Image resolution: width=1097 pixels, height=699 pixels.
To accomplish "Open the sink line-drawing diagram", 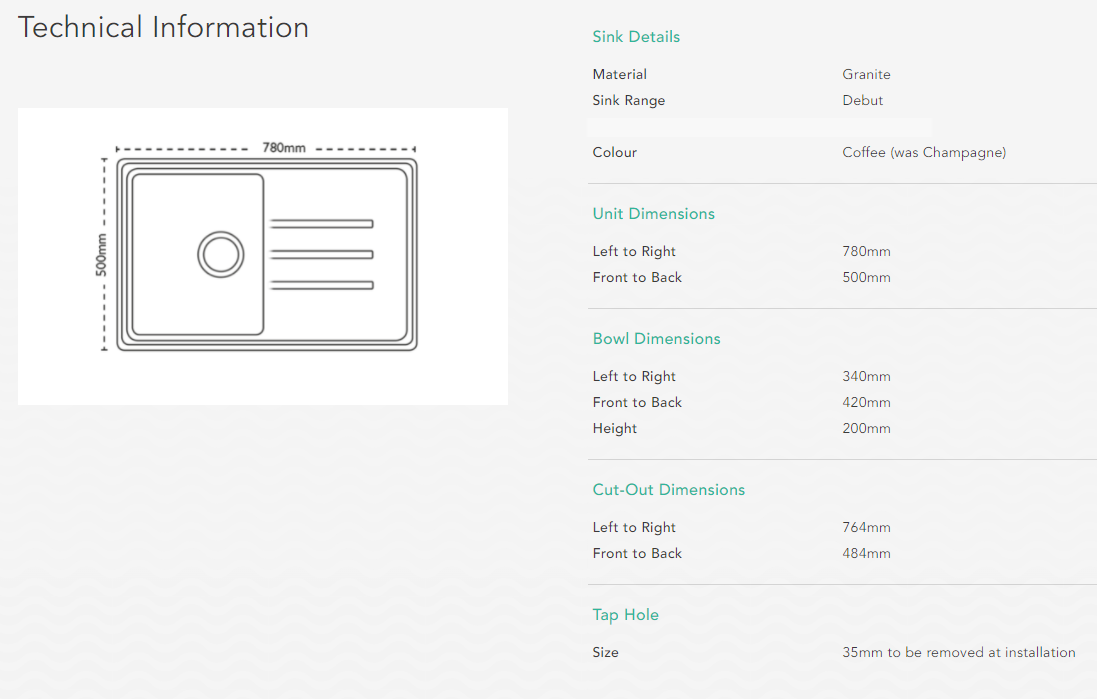I will pyautogui.click(x=263, y=256).
